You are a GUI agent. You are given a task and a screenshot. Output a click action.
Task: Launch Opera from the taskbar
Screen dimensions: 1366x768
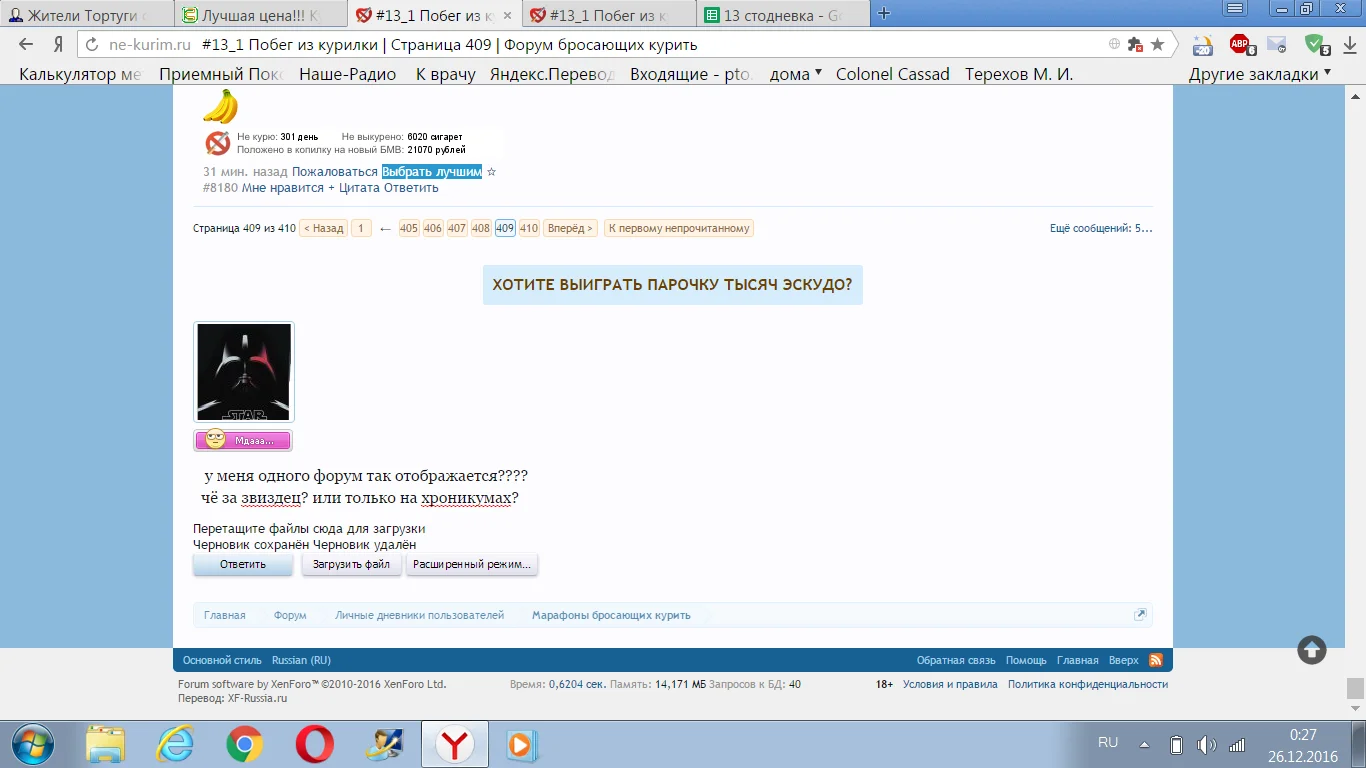click(315, 745)
